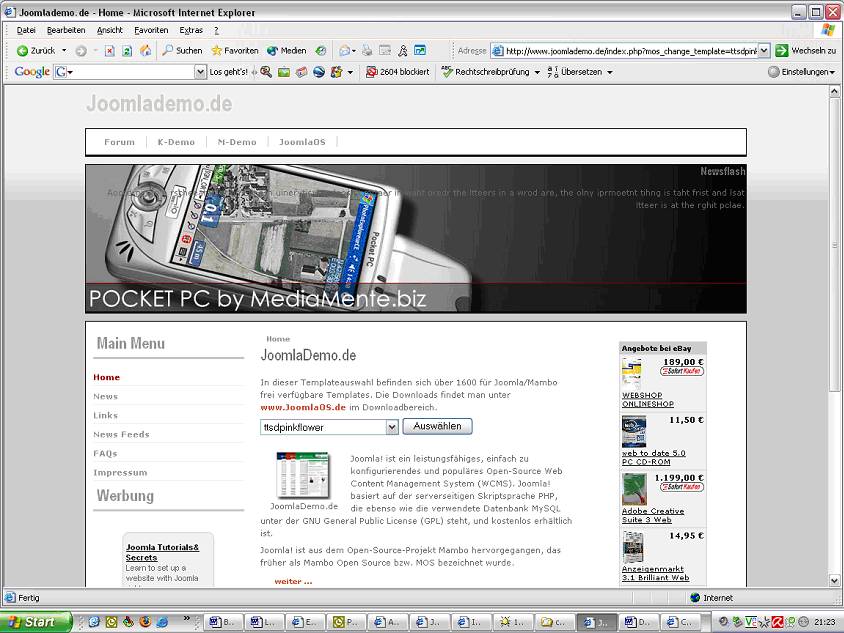Open the Favoriten star pane

click(235, 51)
